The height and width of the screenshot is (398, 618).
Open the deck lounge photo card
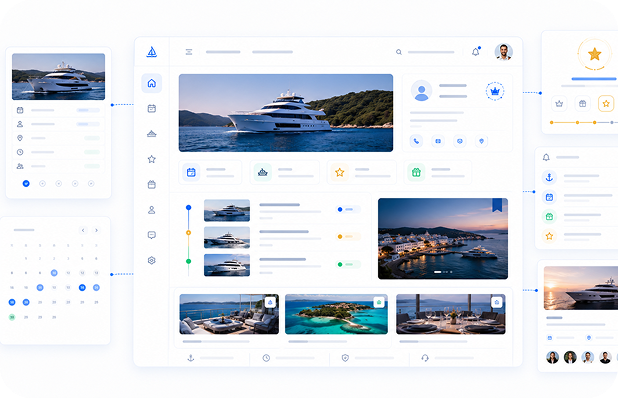click(x=229, y=314)
